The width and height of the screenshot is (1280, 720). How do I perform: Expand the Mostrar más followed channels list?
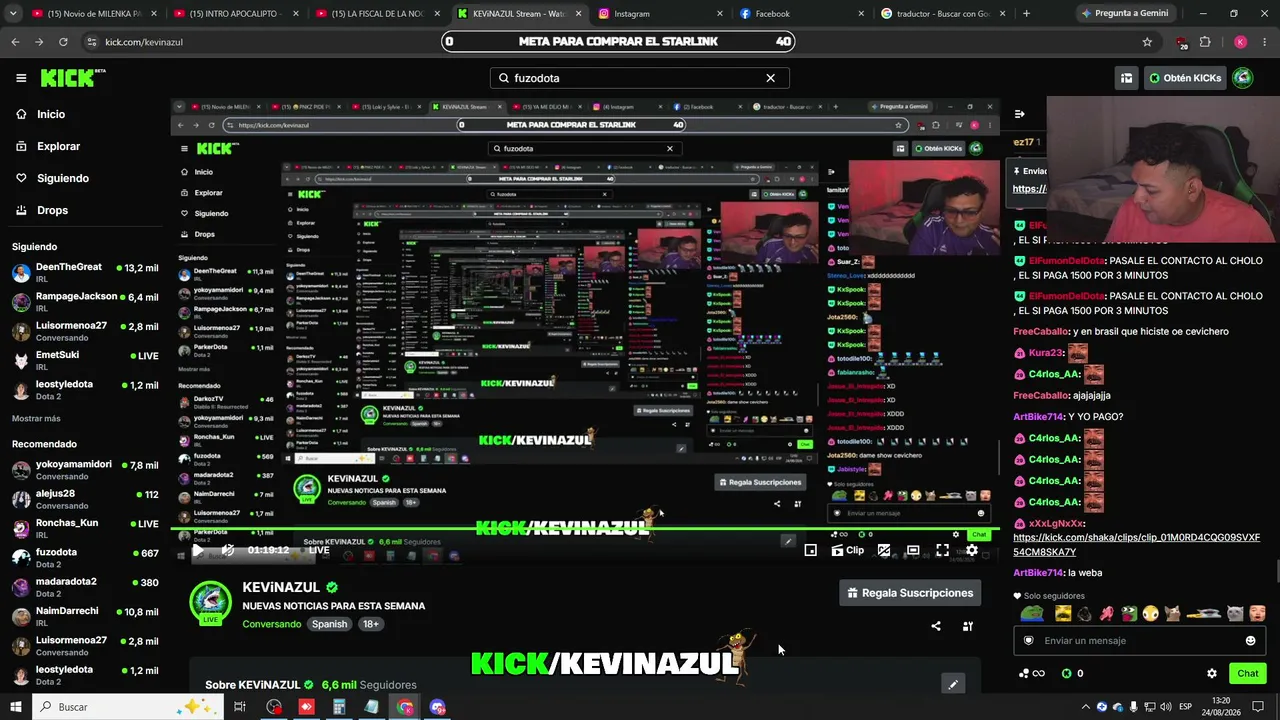pos(36,418)
